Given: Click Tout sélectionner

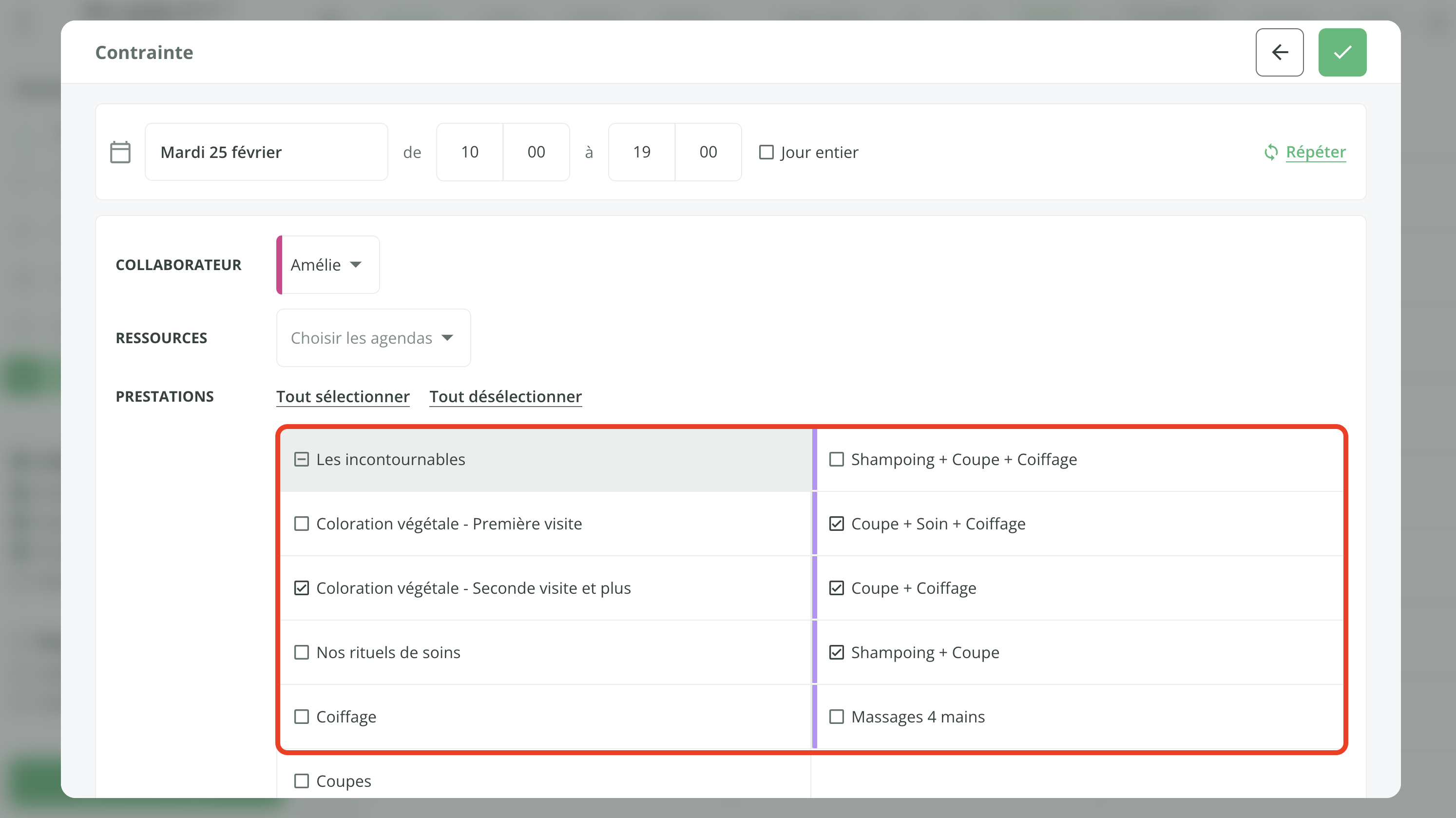Looking at the screenshot, I should point(343,396).
